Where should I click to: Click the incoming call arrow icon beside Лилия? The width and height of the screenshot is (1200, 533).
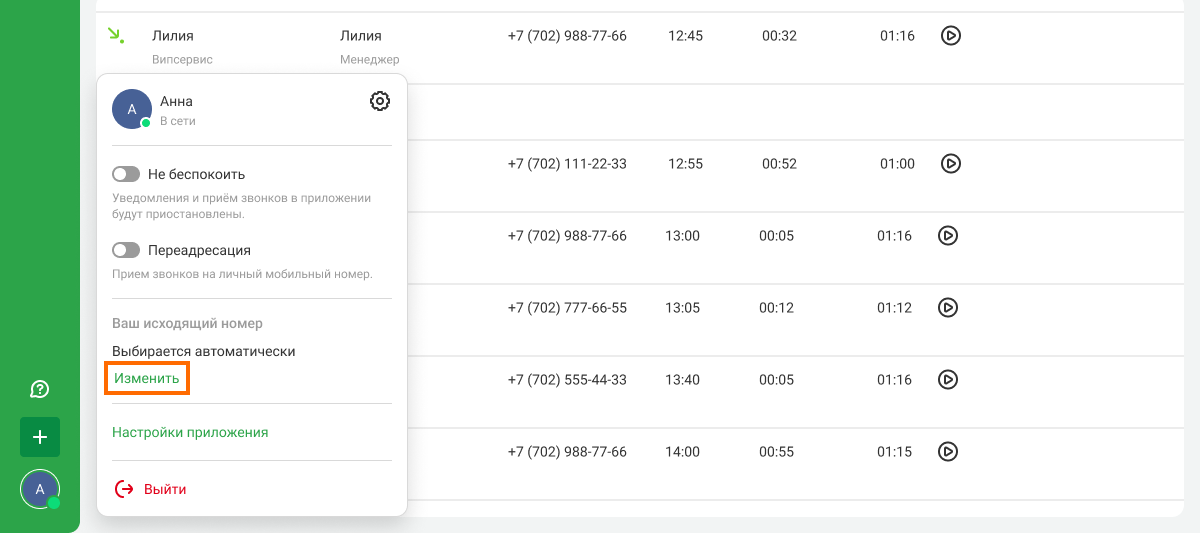pos(116,36)
